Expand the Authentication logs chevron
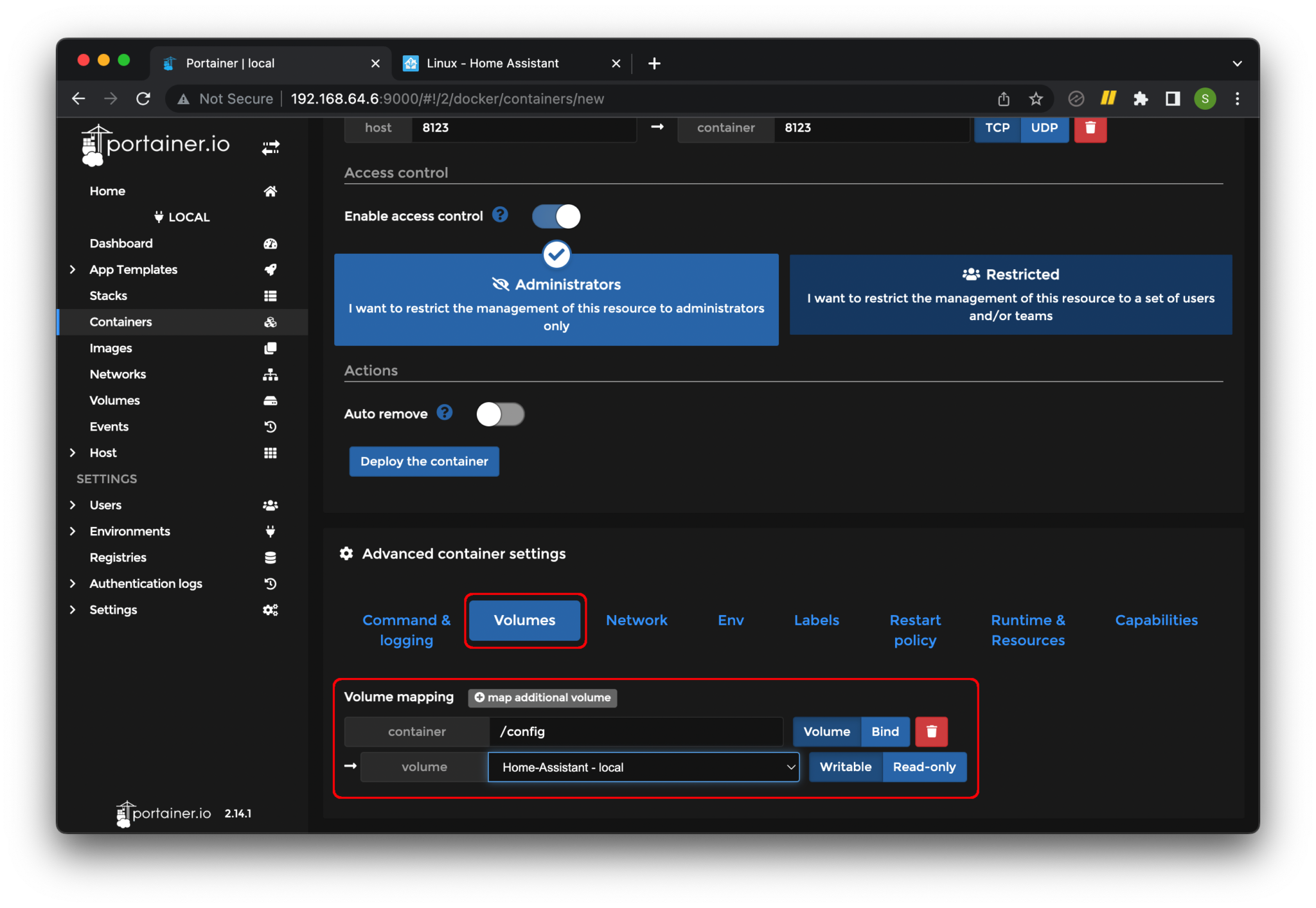1316x908 pixels. click(73, 583)
